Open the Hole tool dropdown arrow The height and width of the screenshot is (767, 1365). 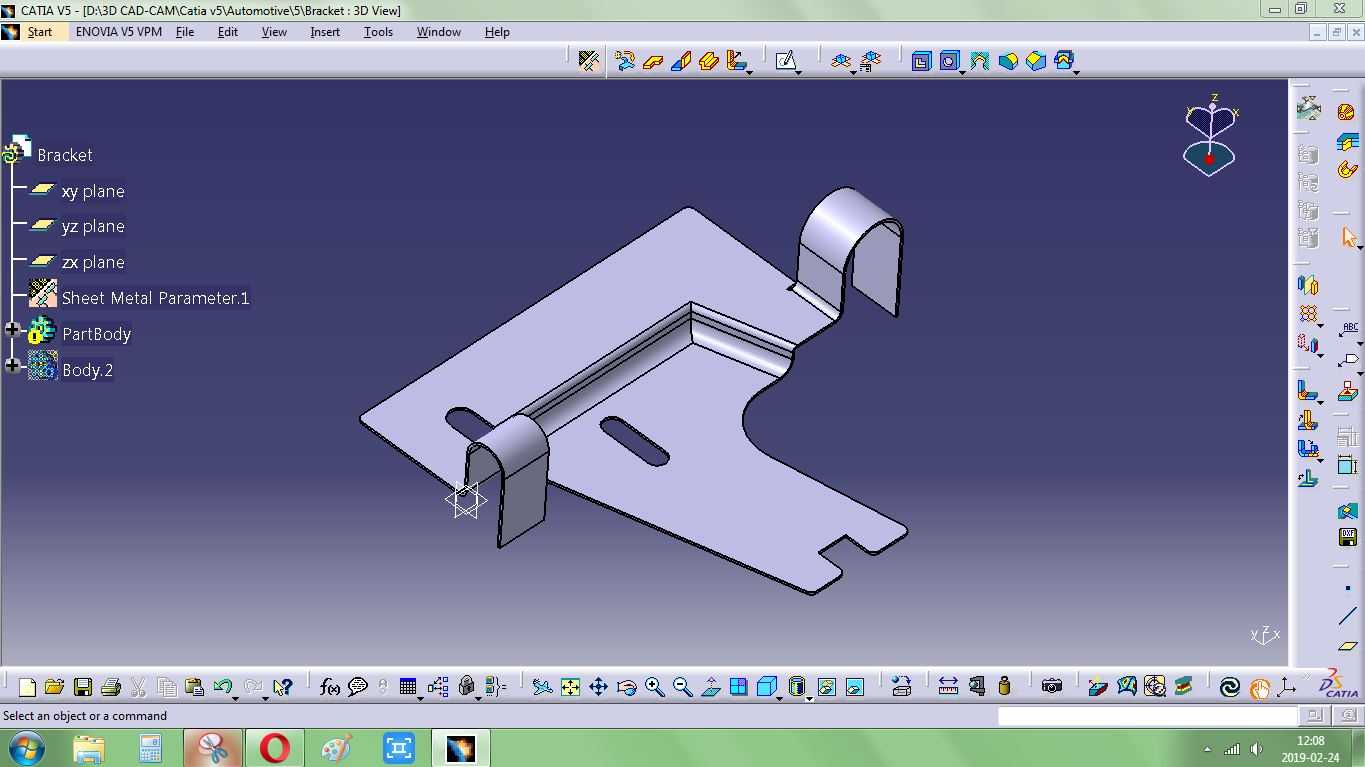pos(962,71)
